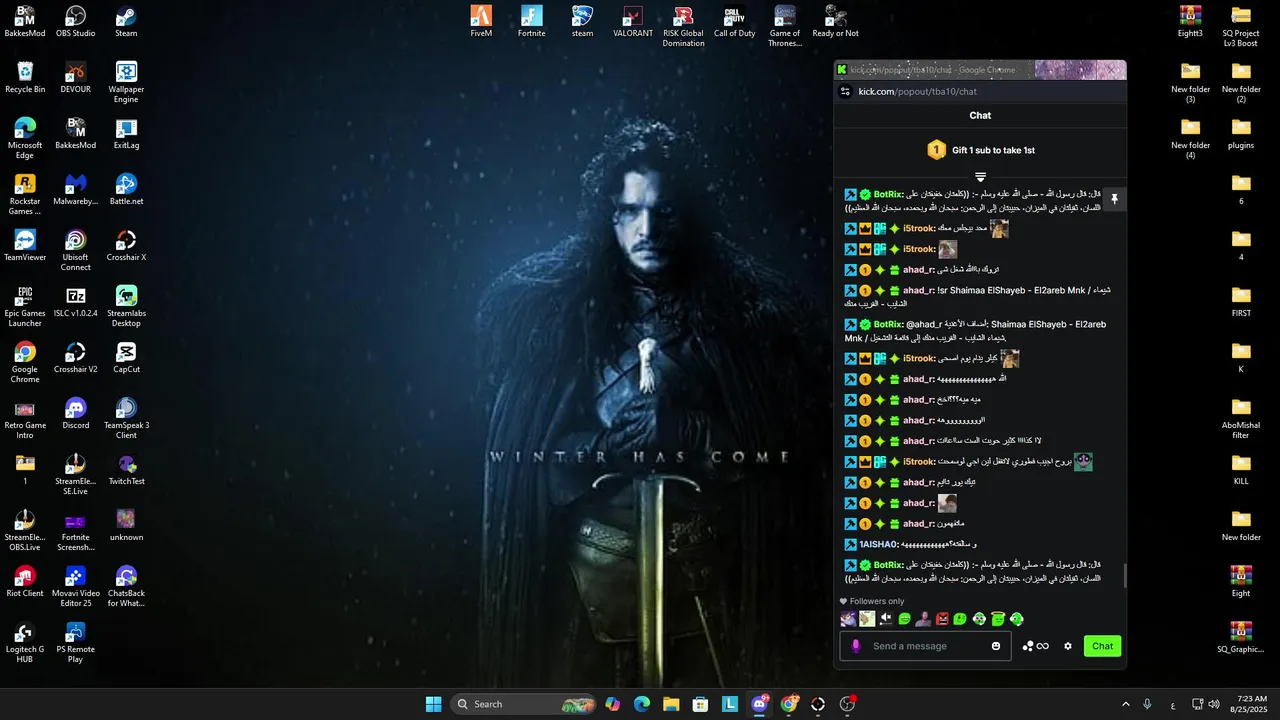The width and height of the screenshot is (1280, 720).
Task: Click the @ahad_r mention in BotRix reply
Action: click(925, 324)
